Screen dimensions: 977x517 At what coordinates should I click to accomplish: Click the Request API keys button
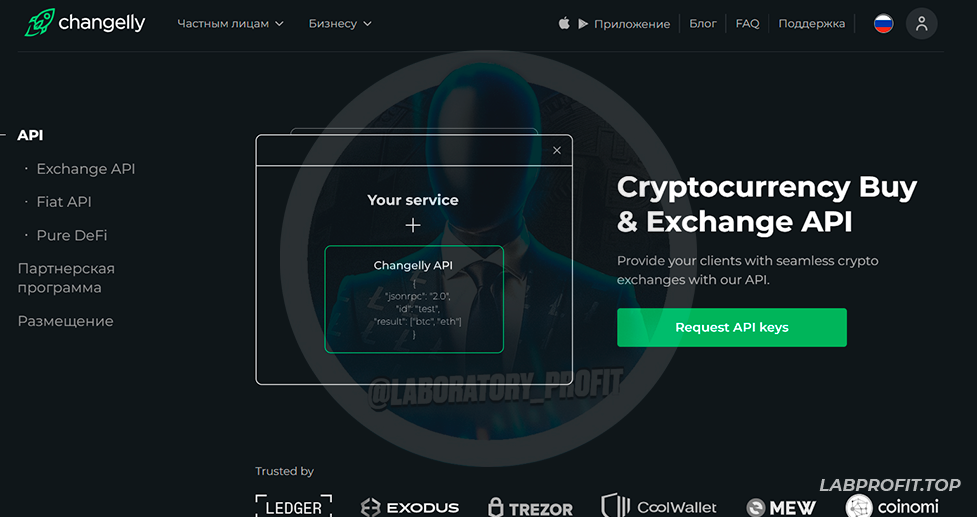tap(732, 328)
